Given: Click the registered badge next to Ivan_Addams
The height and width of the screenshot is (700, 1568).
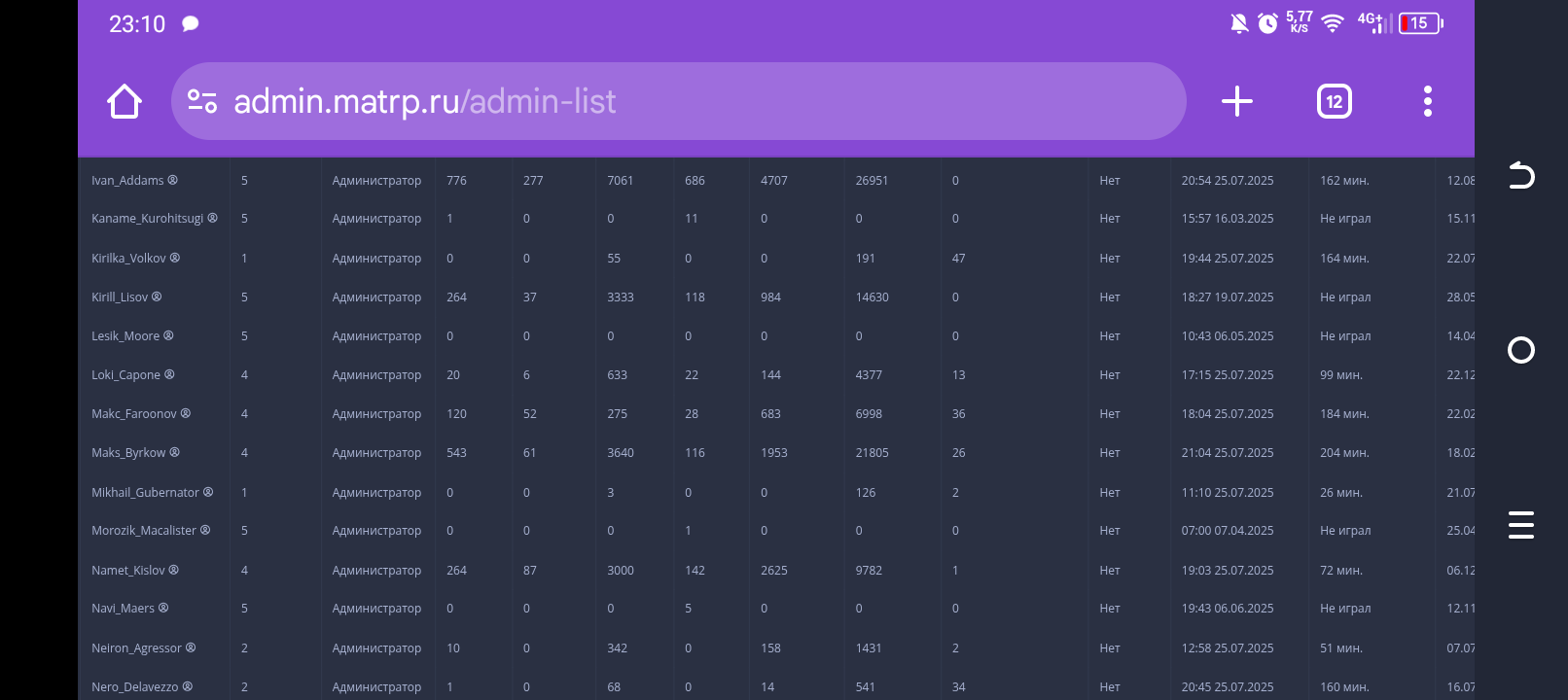Looking at the screenshot, I should 172,180.
